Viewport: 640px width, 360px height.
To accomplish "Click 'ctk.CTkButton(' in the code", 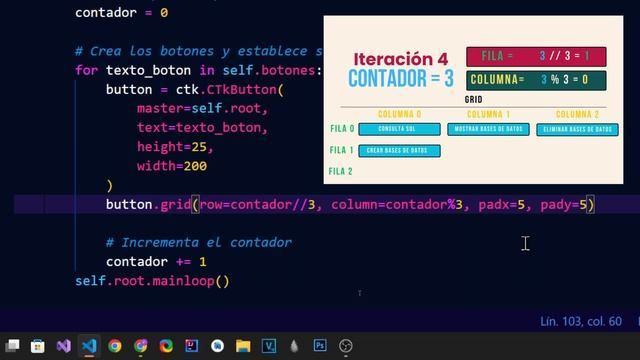I will [229, 89].
